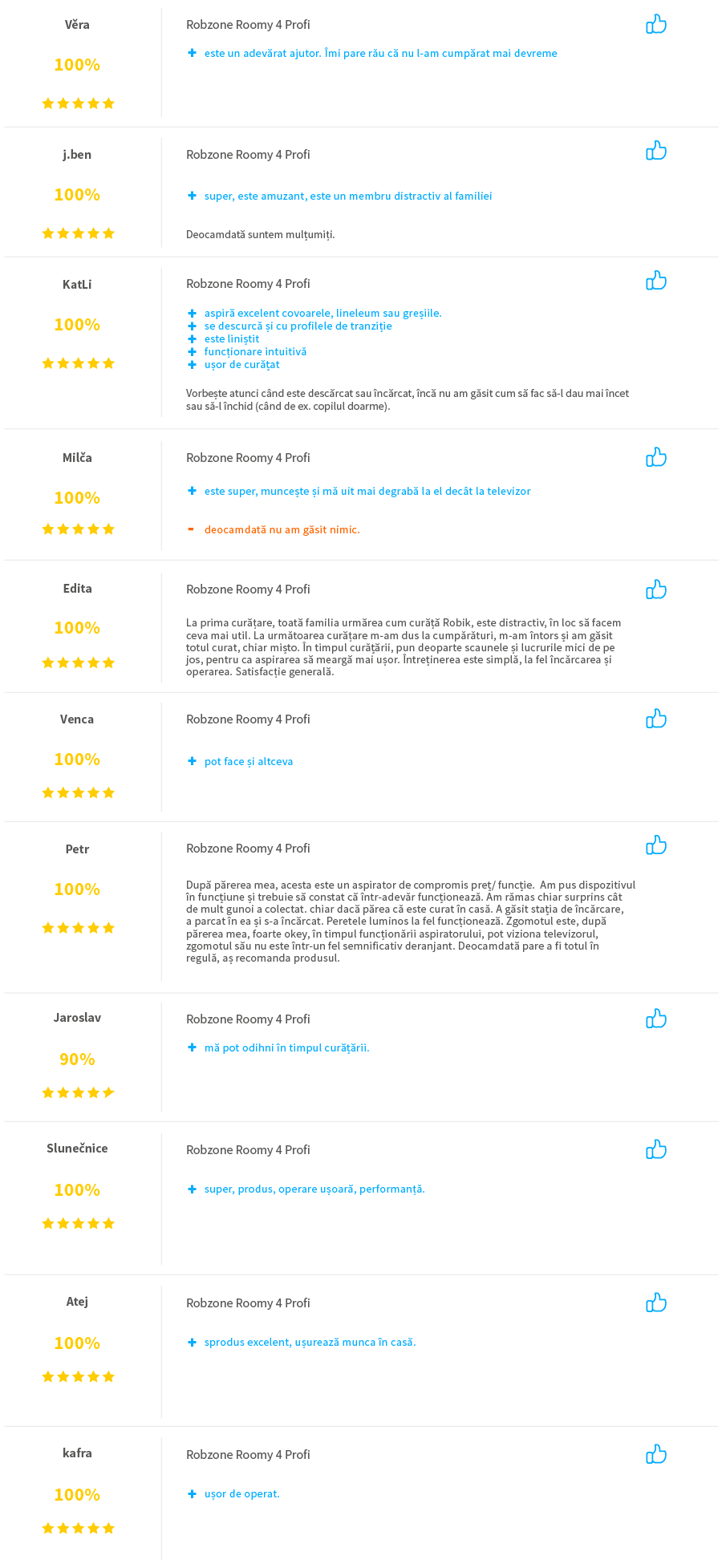This screenshot has width=722, height=1568.
Task: Open product title in Edita's review
Action: (248, 590)
